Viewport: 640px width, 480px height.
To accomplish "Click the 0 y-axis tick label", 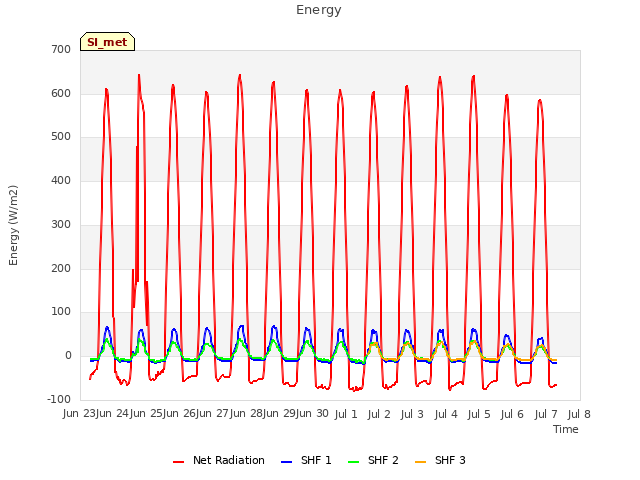I will click(x=68, y=356).
